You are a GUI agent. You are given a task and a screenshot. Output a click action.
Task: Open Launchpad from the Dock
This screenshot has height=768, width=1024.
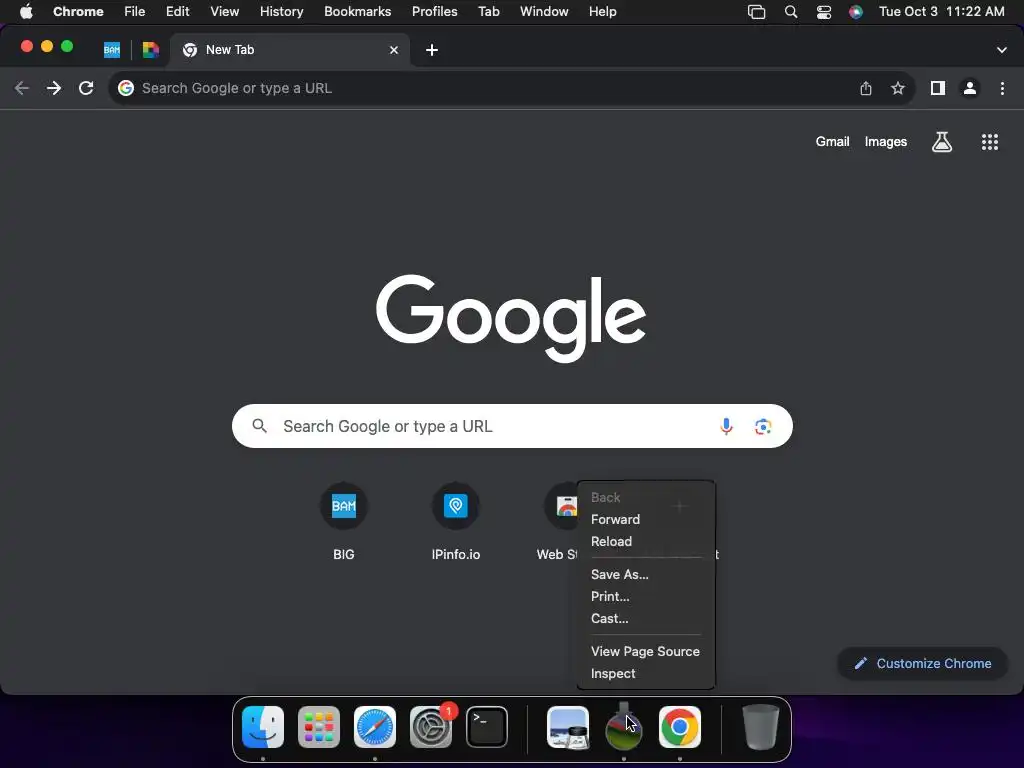pyautogui.click(x=319, y=727)
